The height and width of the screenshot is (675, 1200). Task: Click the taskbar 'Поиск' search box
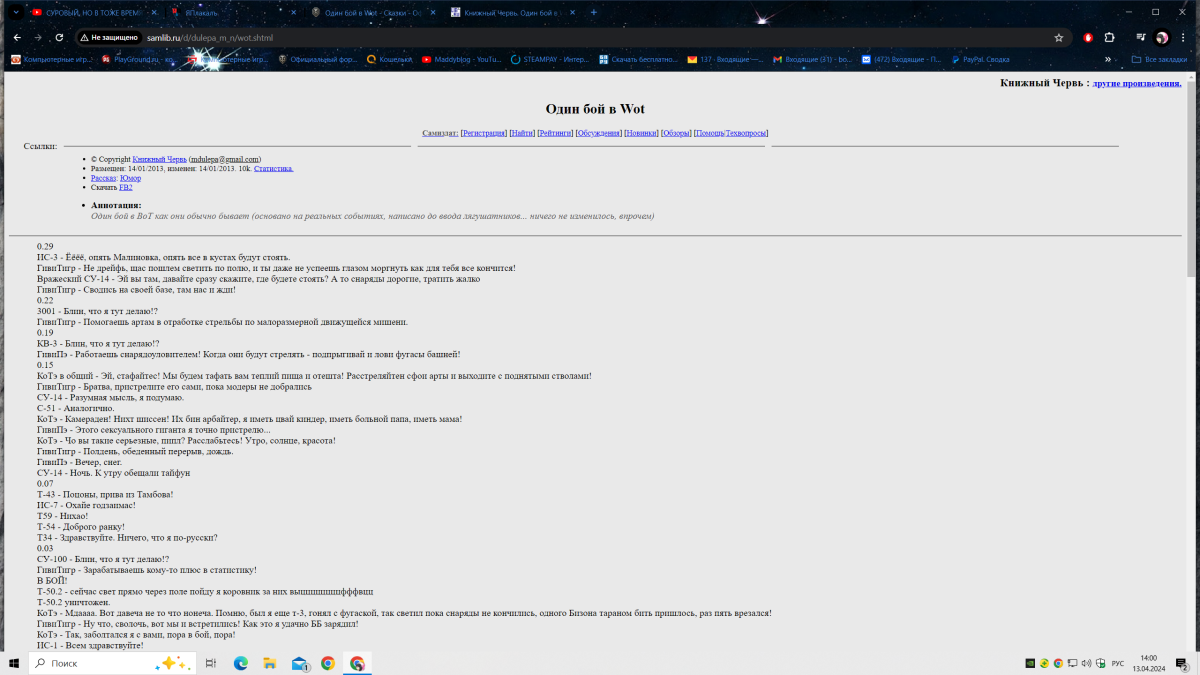tap(113, 663)
